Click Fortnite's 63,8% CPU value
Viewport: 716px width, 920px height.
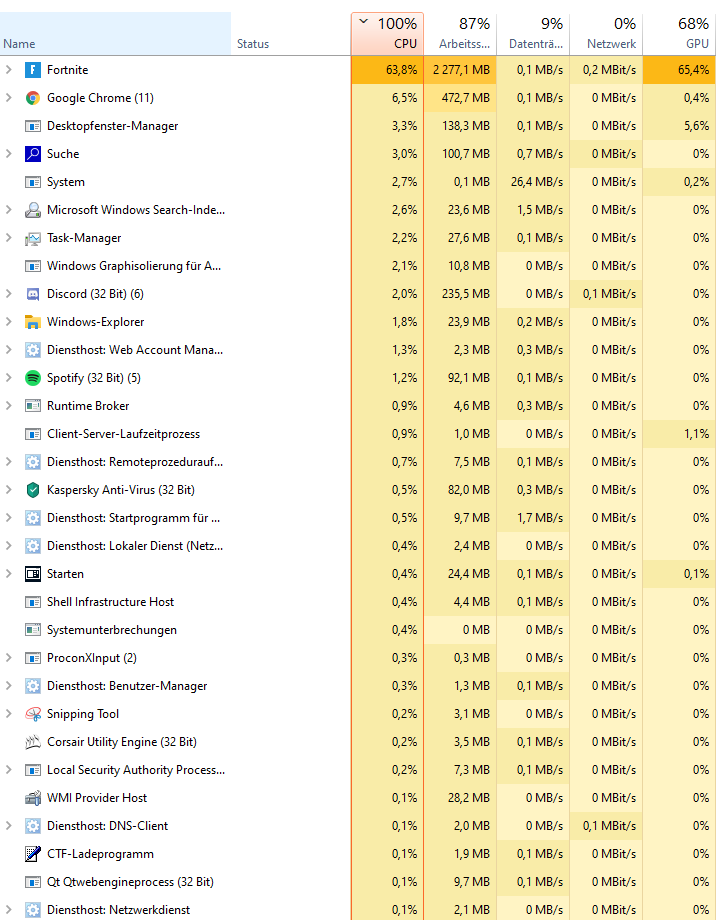tap(401, 70)
